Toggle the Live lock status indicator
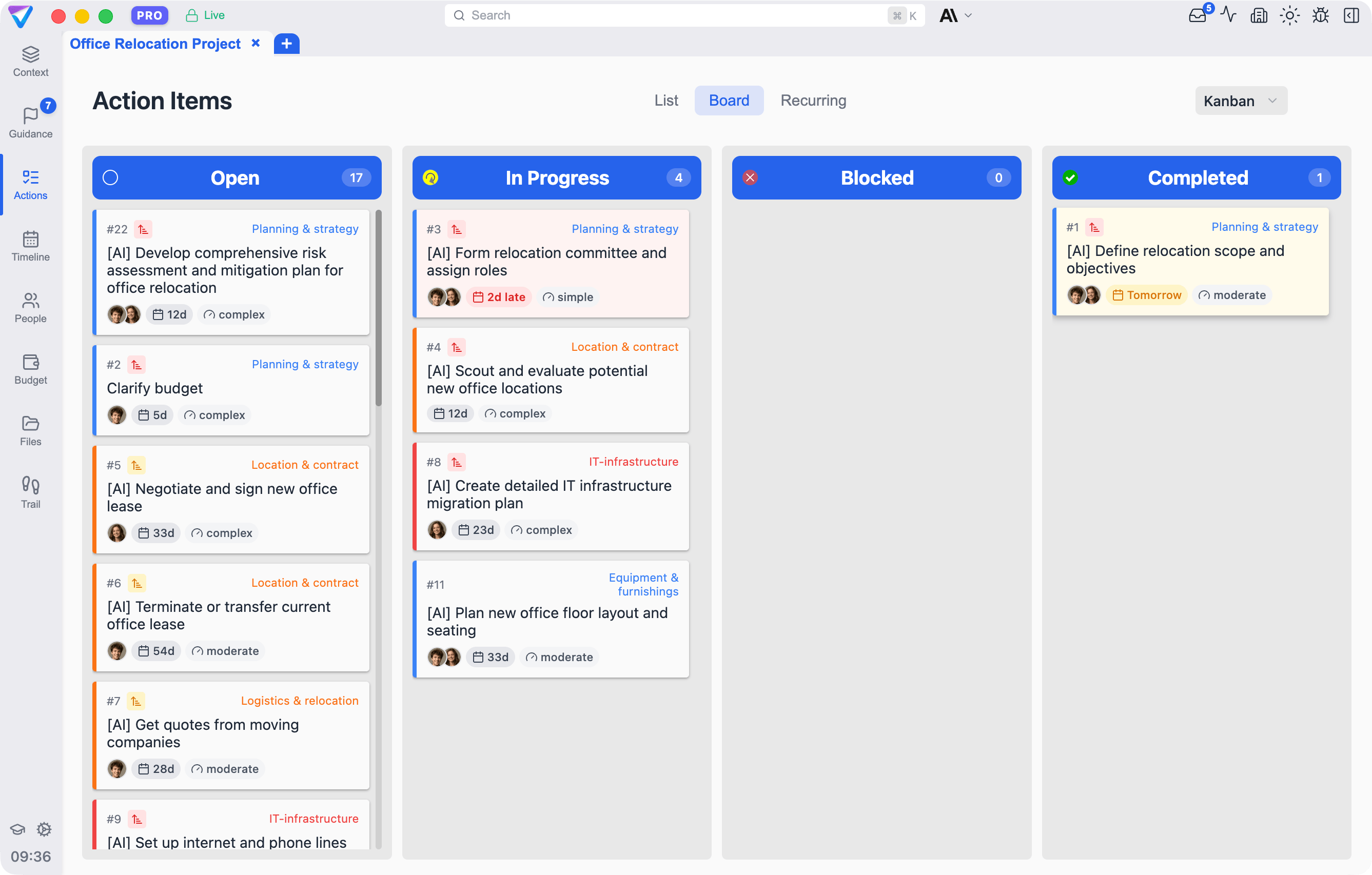Image resolution: width=1372 pixels, height=875 pixels. click(x=205, y=15)
